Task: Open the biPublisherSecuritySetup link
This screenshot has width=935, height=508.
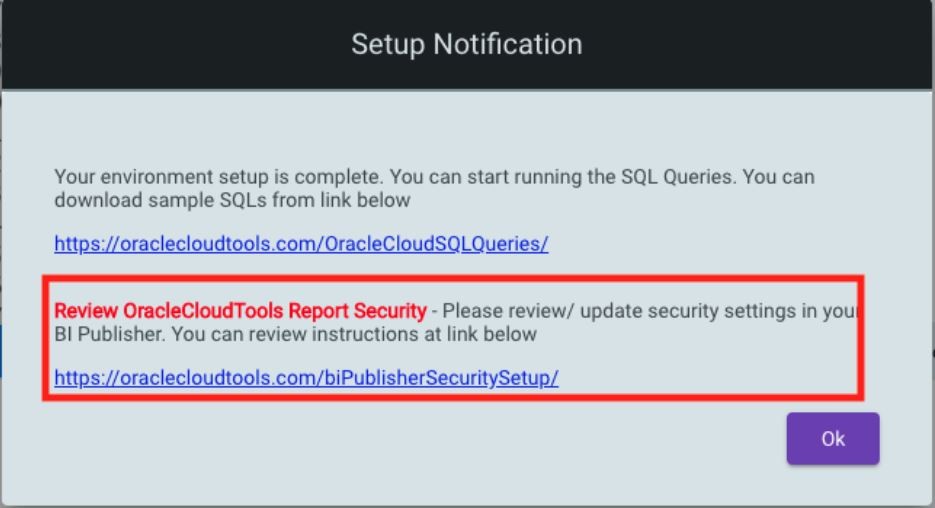Action: [x=306, y=378]
